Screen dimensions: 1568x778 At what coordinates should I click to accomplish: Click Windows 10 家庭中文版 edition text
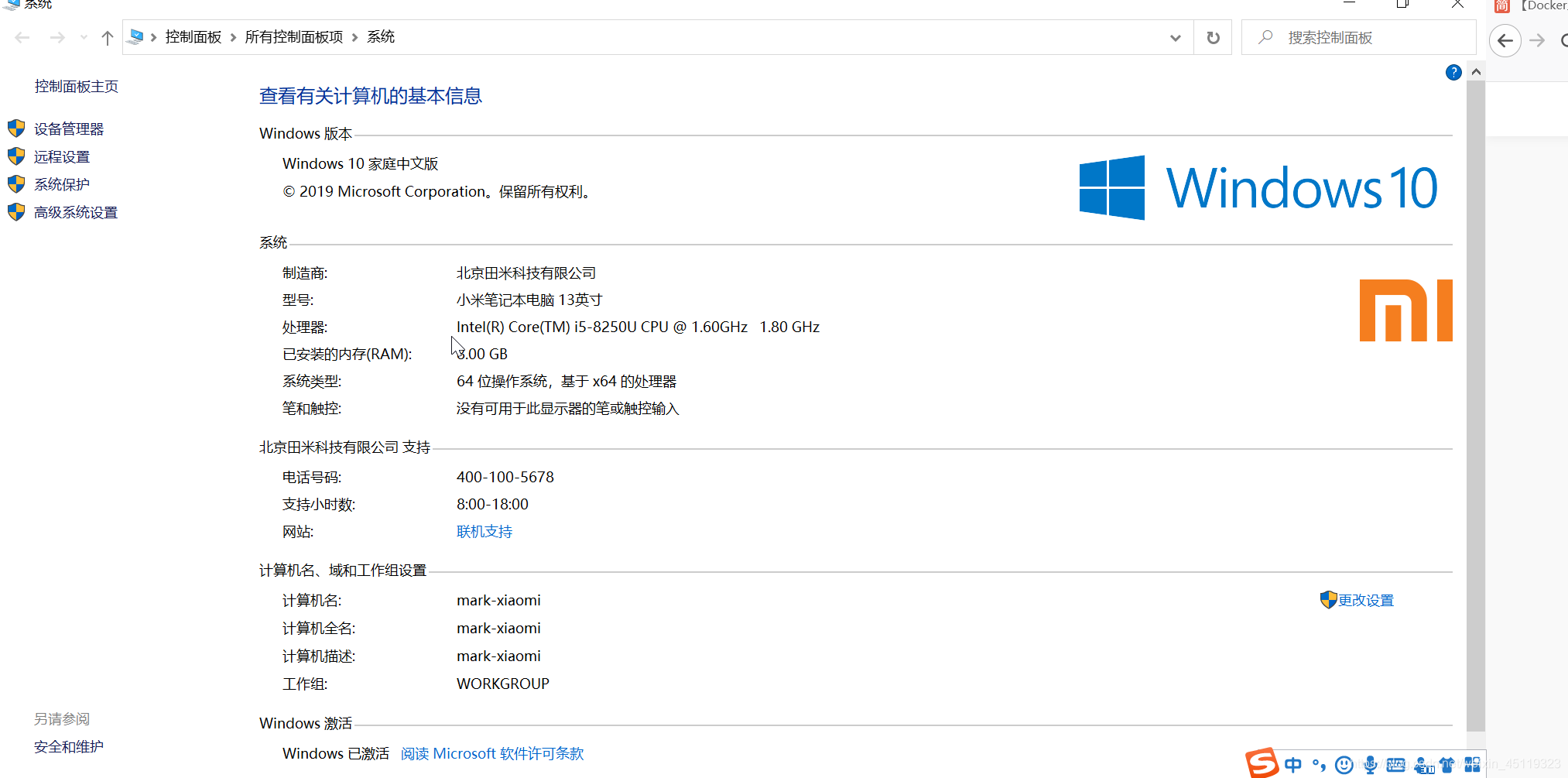tap(361, 163)
